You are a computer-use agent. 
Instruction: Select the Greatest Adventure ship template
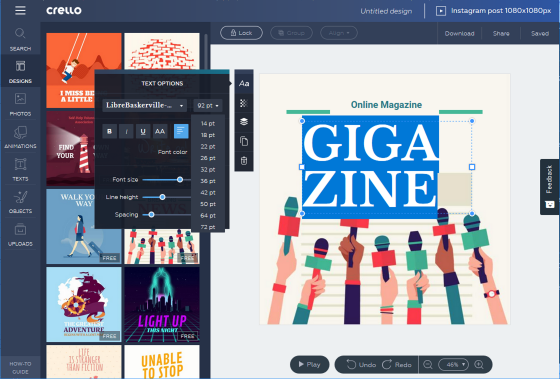pos(84,304)
